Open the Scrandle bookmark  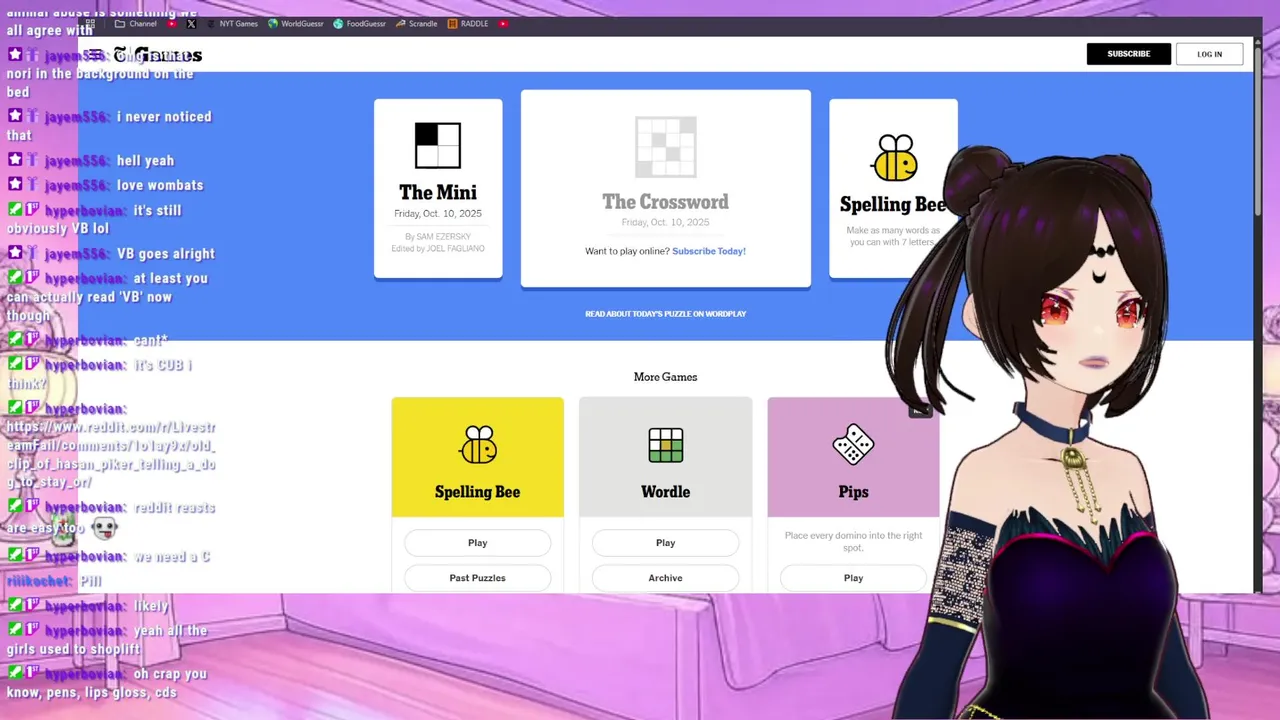click(417, 23)
